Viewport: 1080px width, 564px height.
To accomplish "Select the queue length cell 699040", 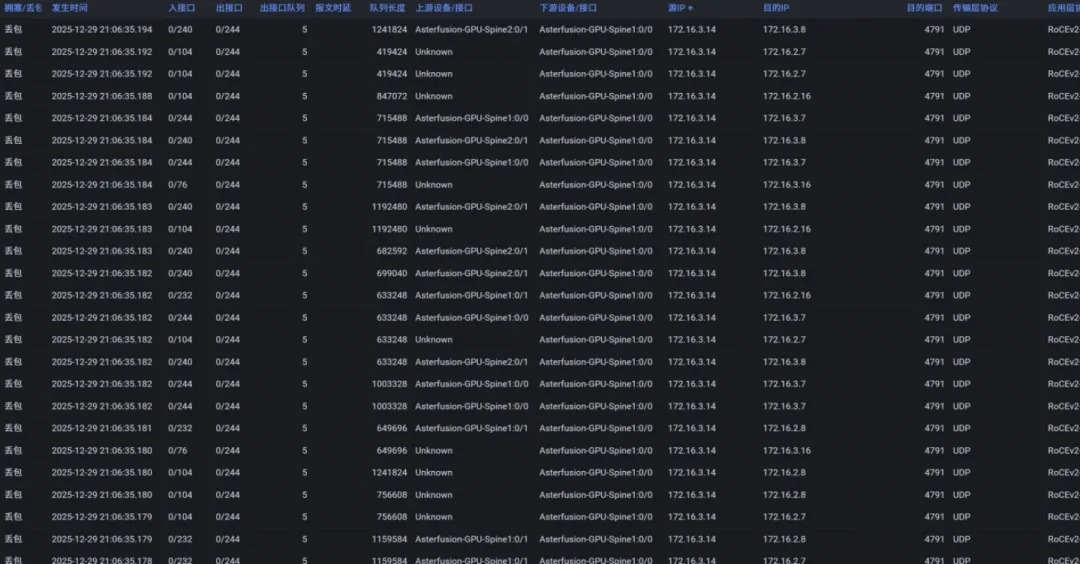I will pos(391,273).
